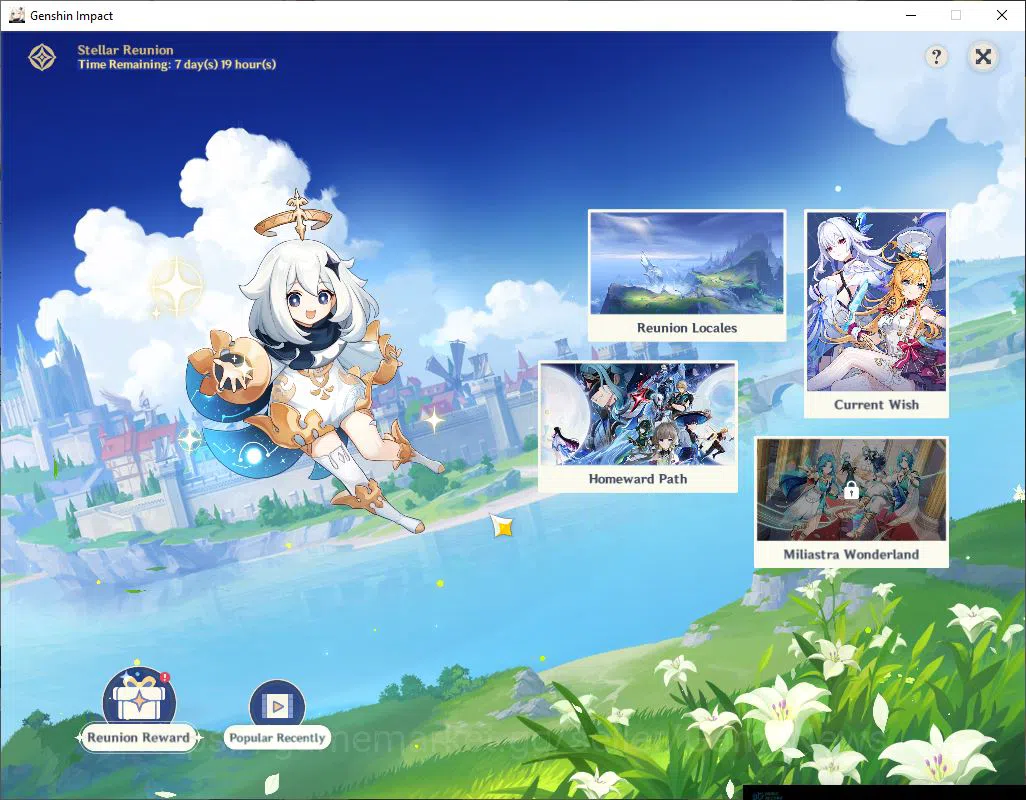Open the Reunion Locales card image
Screen dimensions: 1026x800
click(x=686, y=262)
